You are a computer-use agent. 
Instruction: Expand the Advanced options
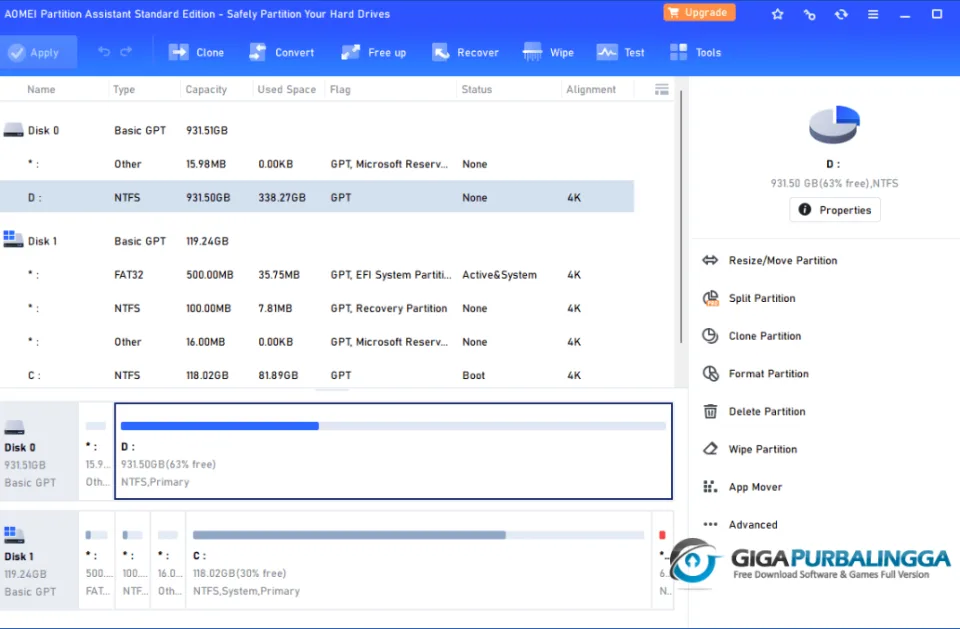pos(752,525)
